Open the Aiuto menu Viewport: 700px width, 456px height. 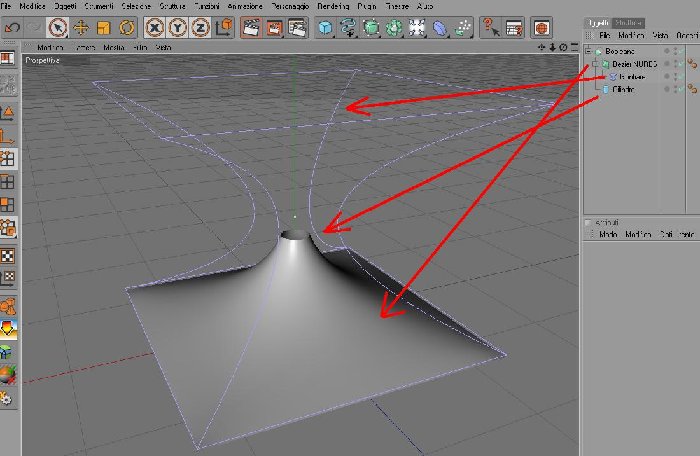point(425,6)
